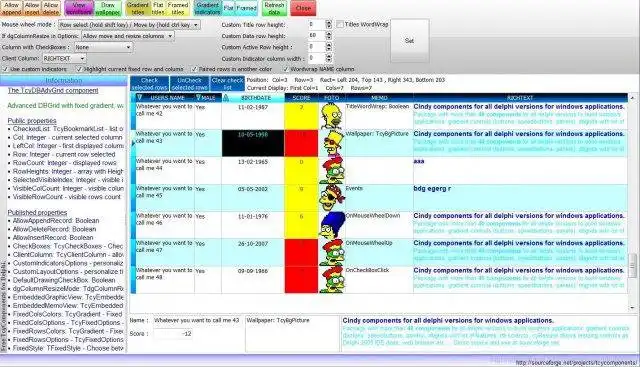
Task: Open Bart photo in row 43
Action: point(331,143)
